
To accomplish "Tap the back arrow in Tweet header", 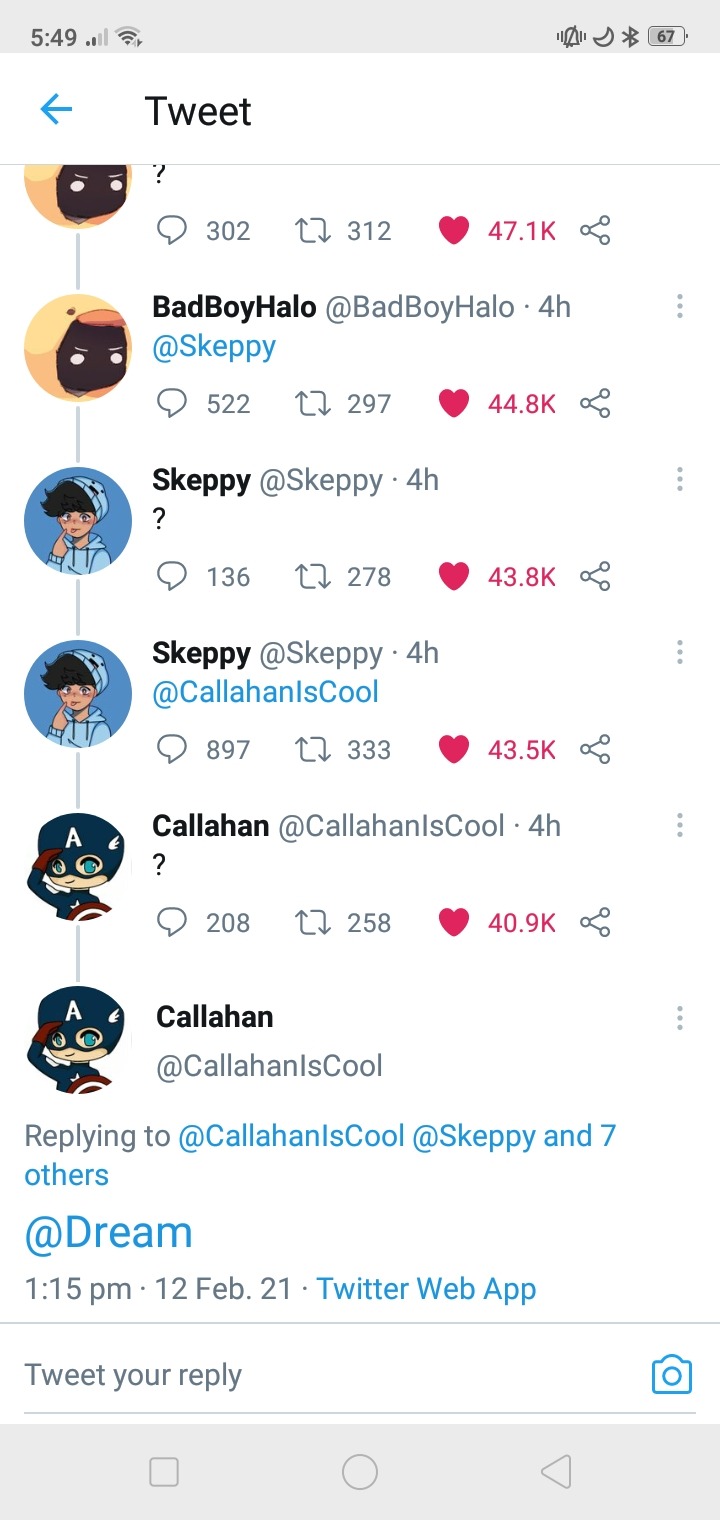I will (56, 109).
